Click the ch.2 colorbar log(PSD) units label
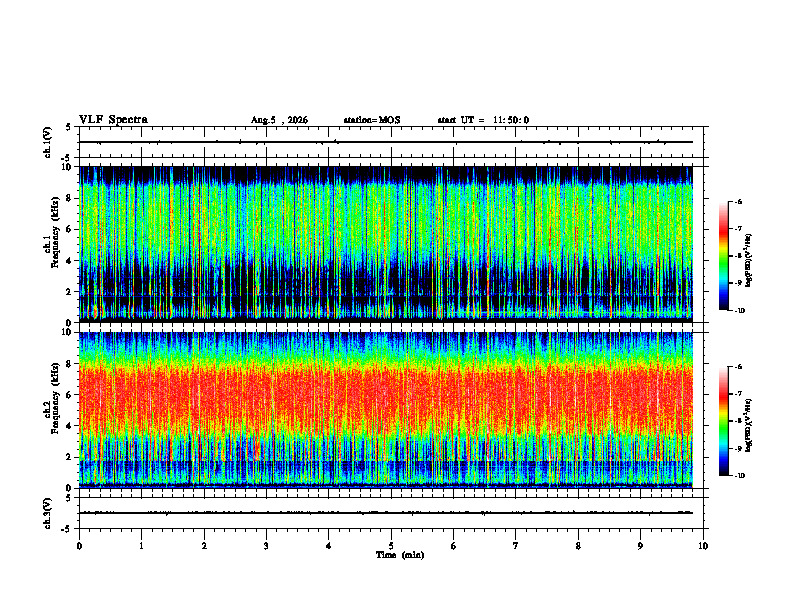Image resolution: width=792 pixels, height=612 pixels. (x=749, y=426)
